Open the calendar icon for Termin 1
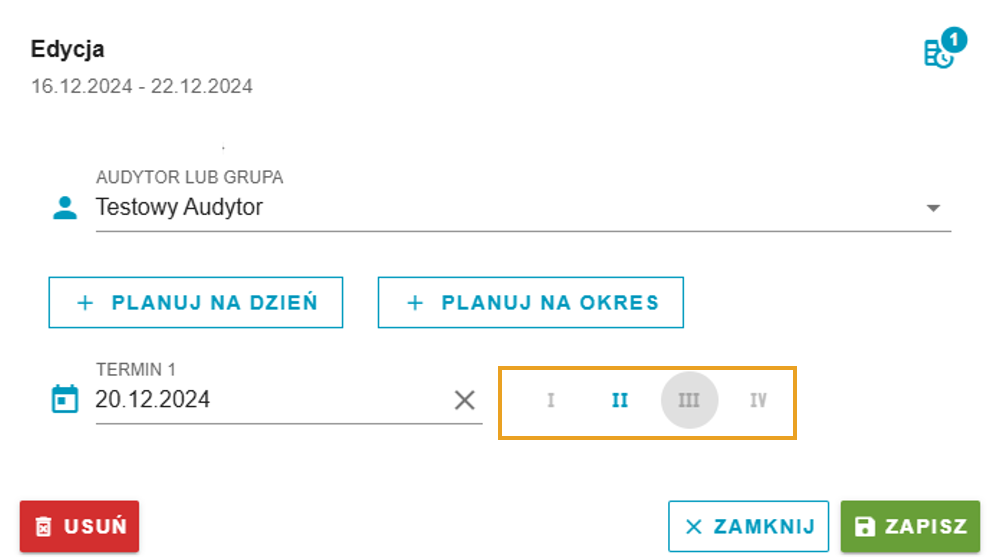Screen dimensions: 992x557 click(65, 399)
